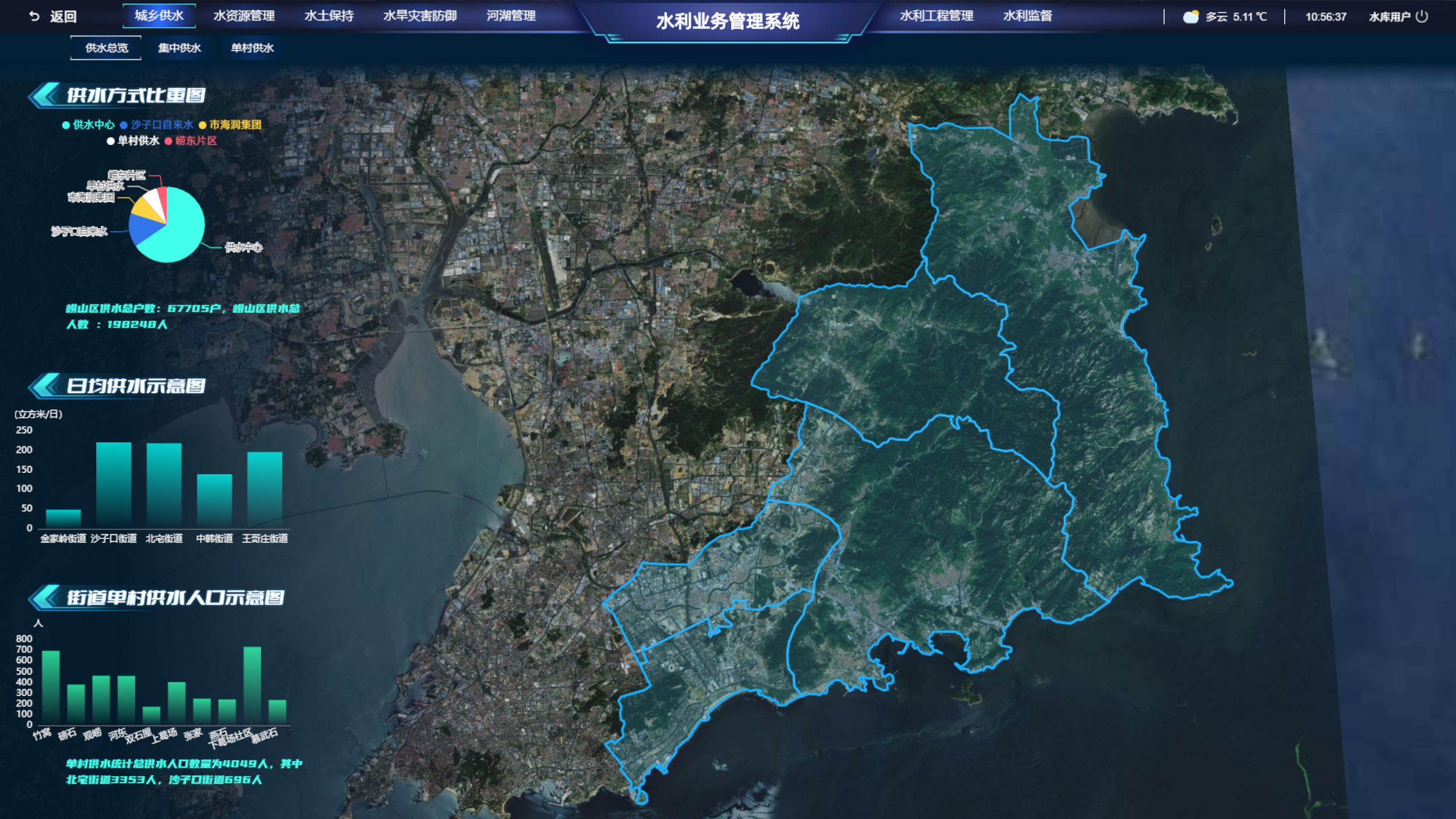Screen dimensions: 1456x819
Task: Switch to the 集中供水 tab
Action: pos(179,48)
